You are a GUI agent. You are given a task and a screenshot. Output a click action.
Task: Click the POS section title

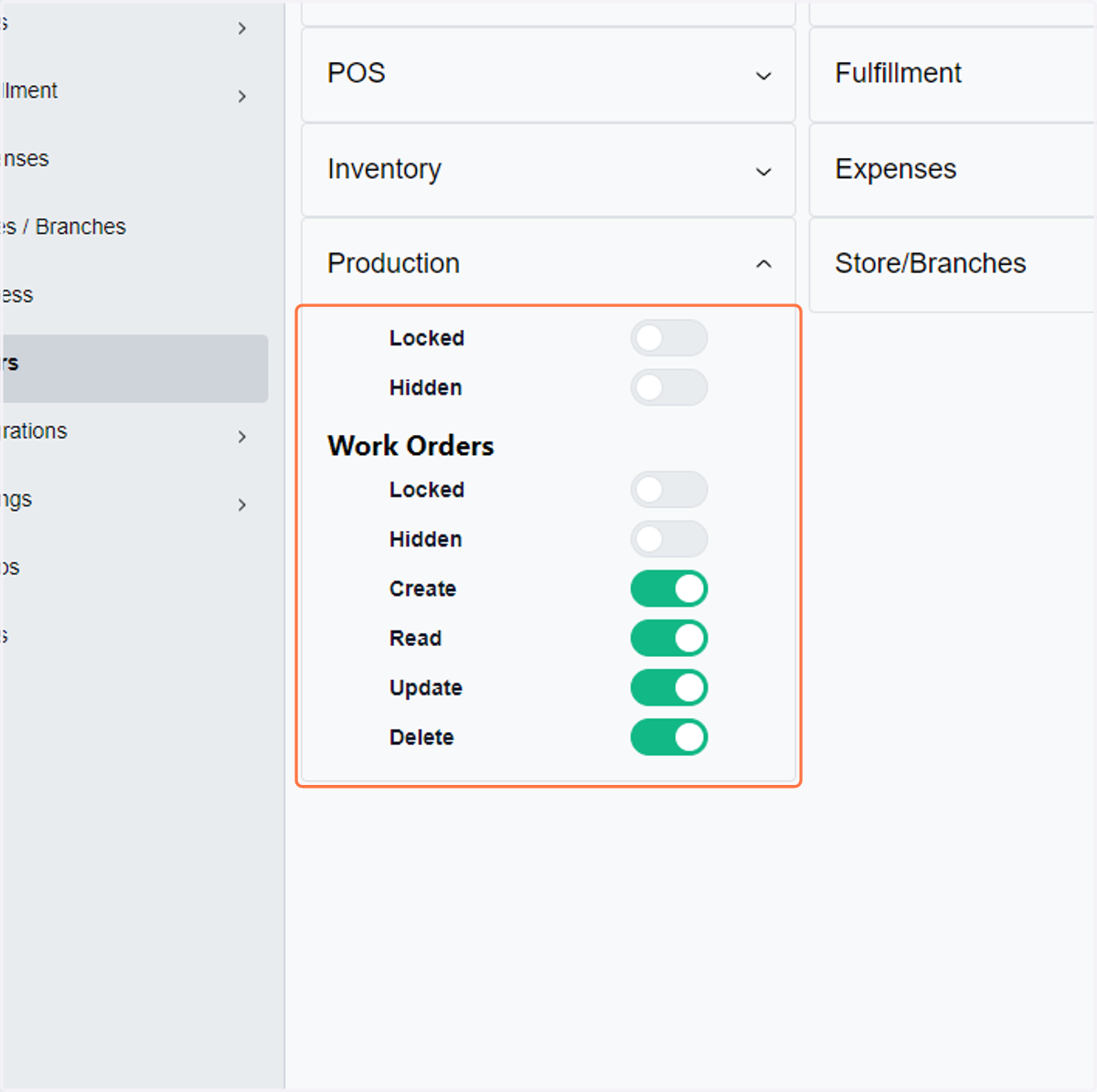coord(357,73)
